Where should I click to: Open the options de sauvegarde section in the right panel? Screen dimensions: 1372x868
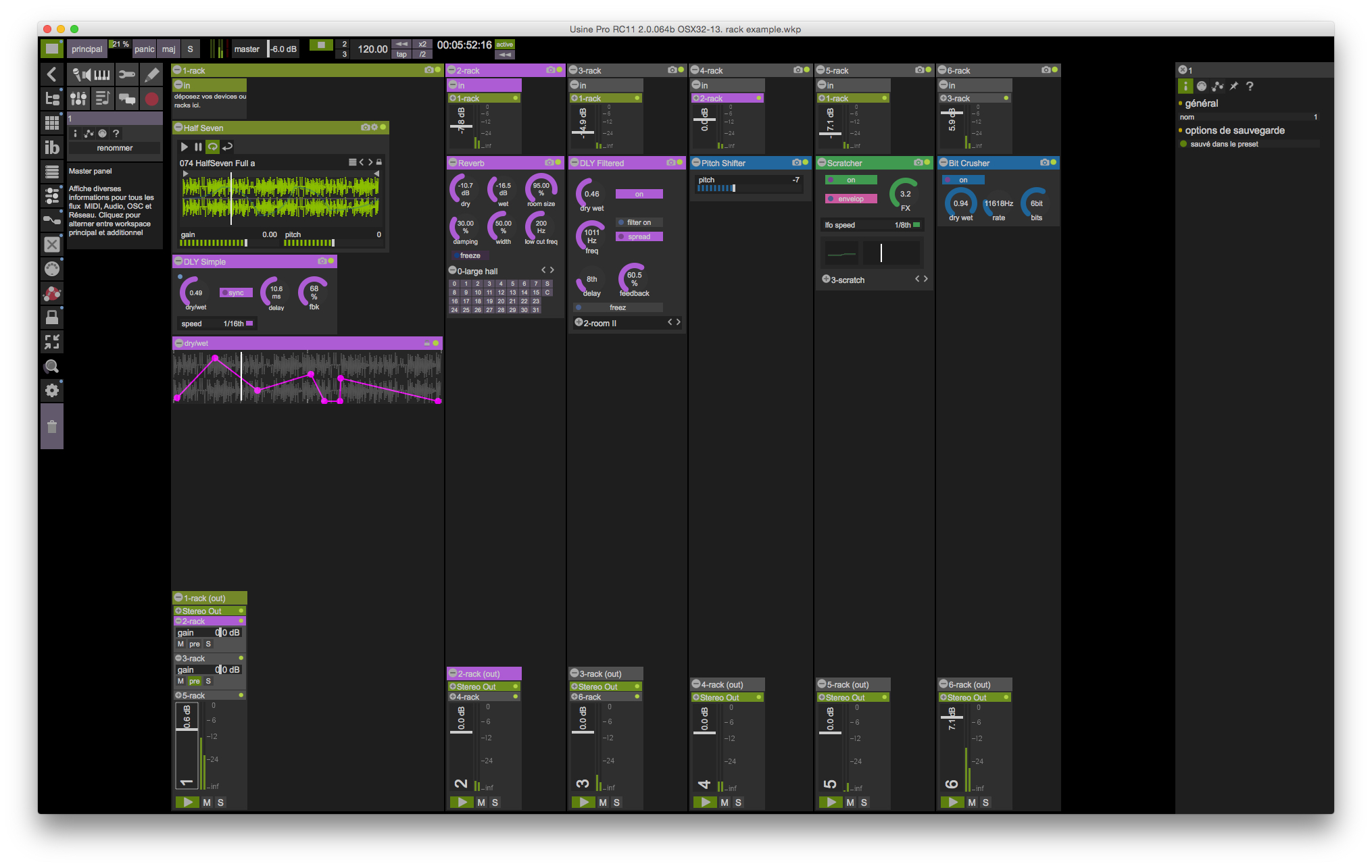coord(1234,130)
